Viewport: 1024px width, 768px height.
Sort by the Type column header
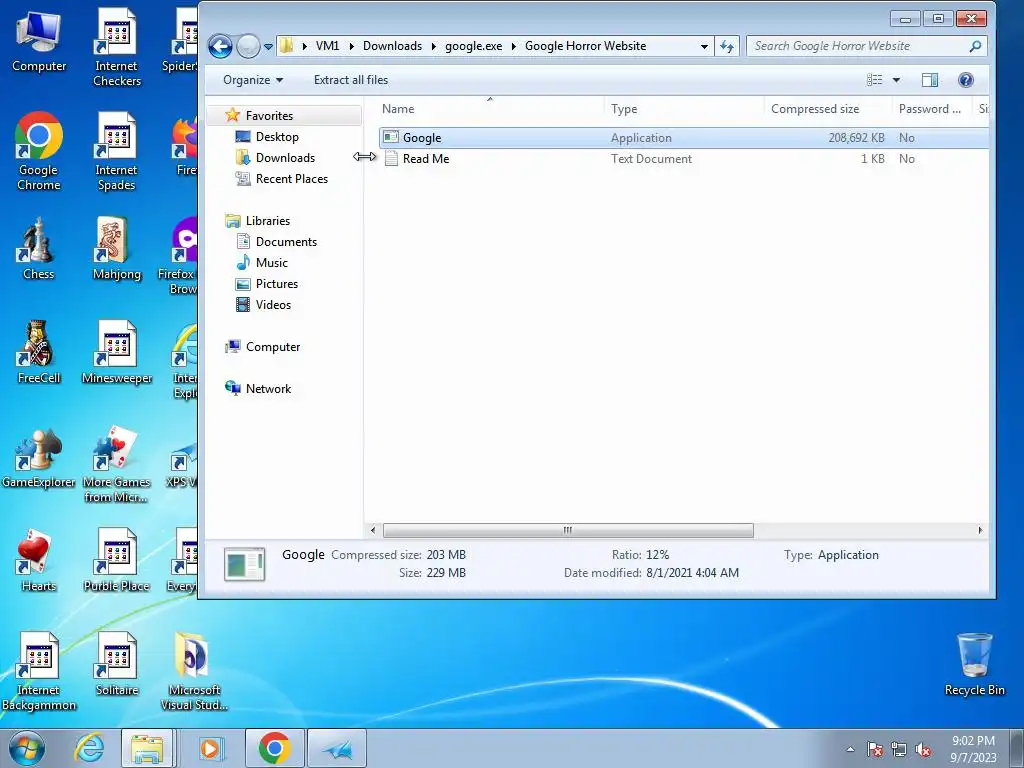(x=684, y=109)
